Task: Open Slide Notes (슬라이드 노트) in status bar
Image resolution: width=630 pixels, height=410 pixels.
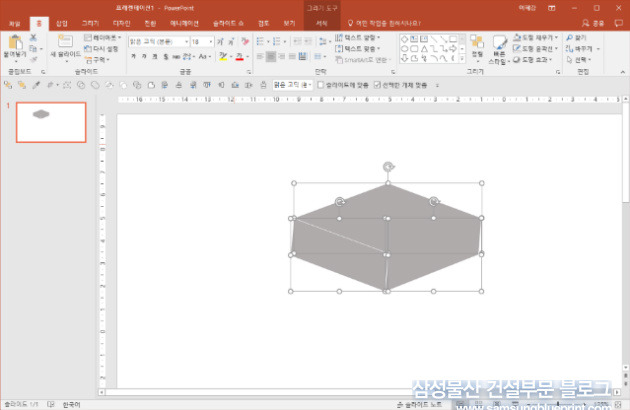Action: tap(419, 404)
